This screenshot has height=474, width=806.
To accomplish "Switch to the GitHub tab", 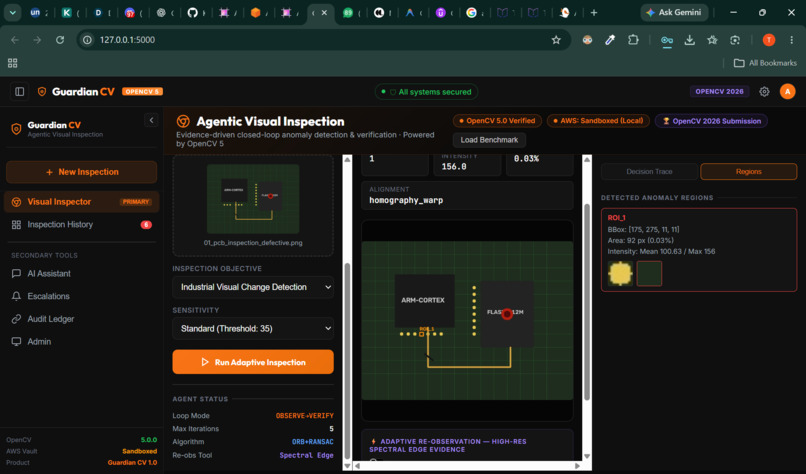I will [193, 13].
